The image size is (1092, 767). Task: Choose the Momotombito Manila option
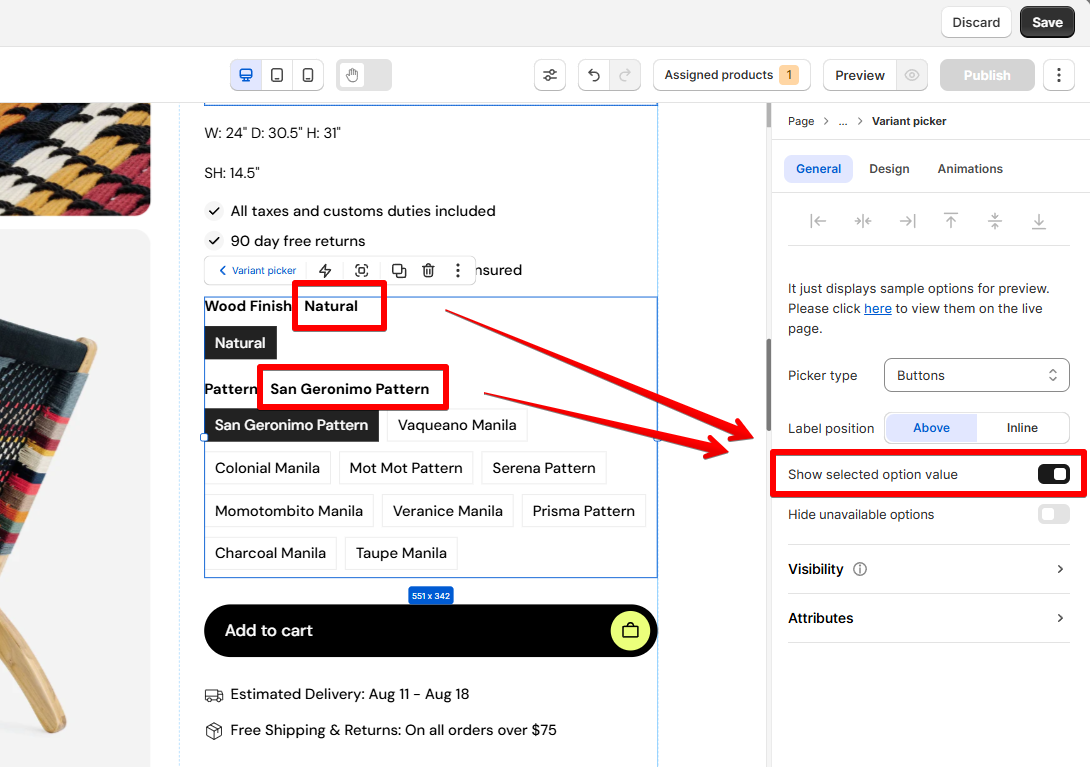289,511
